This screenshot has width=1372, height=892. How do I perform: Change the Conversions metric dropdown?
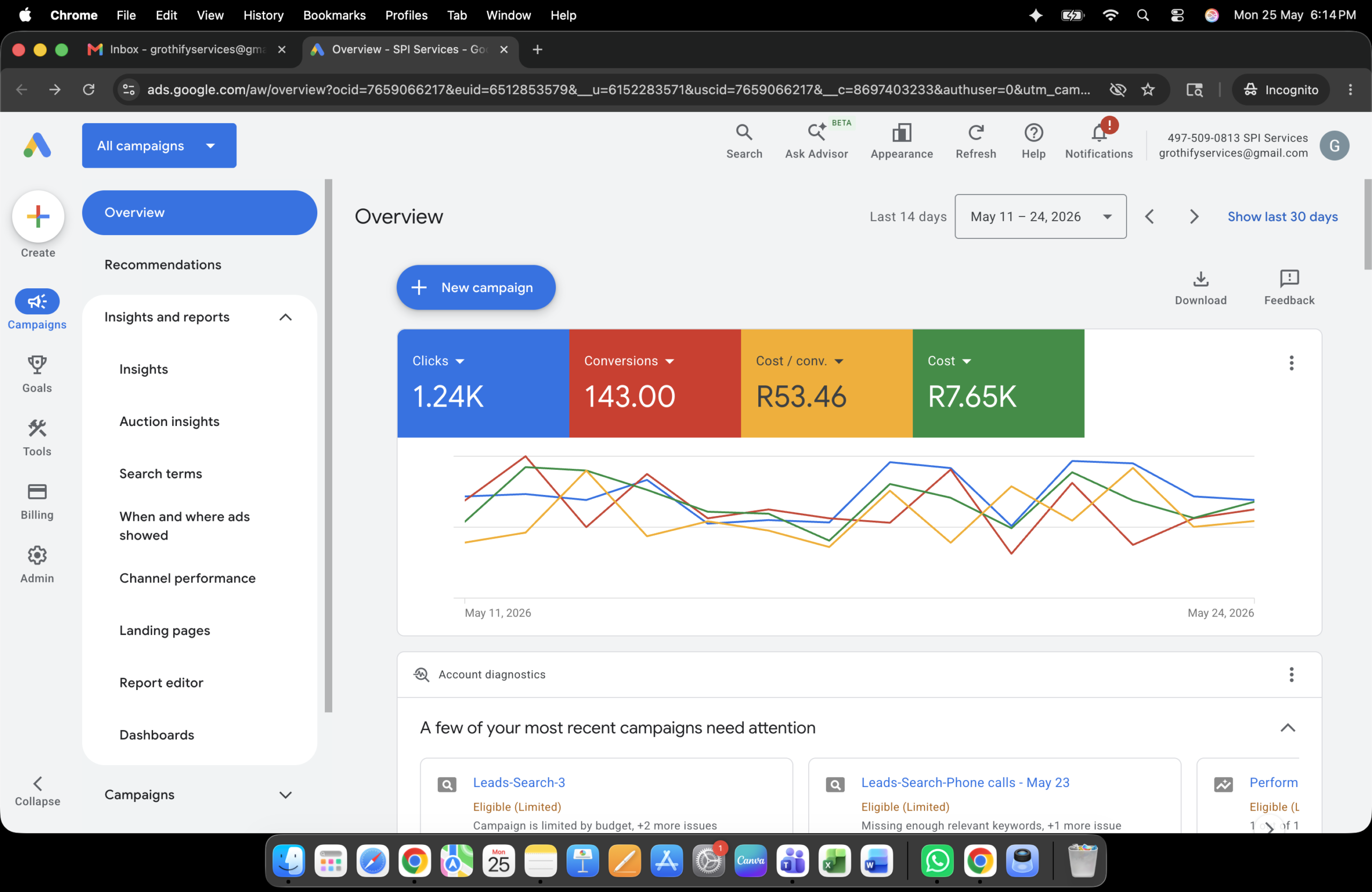629,361
